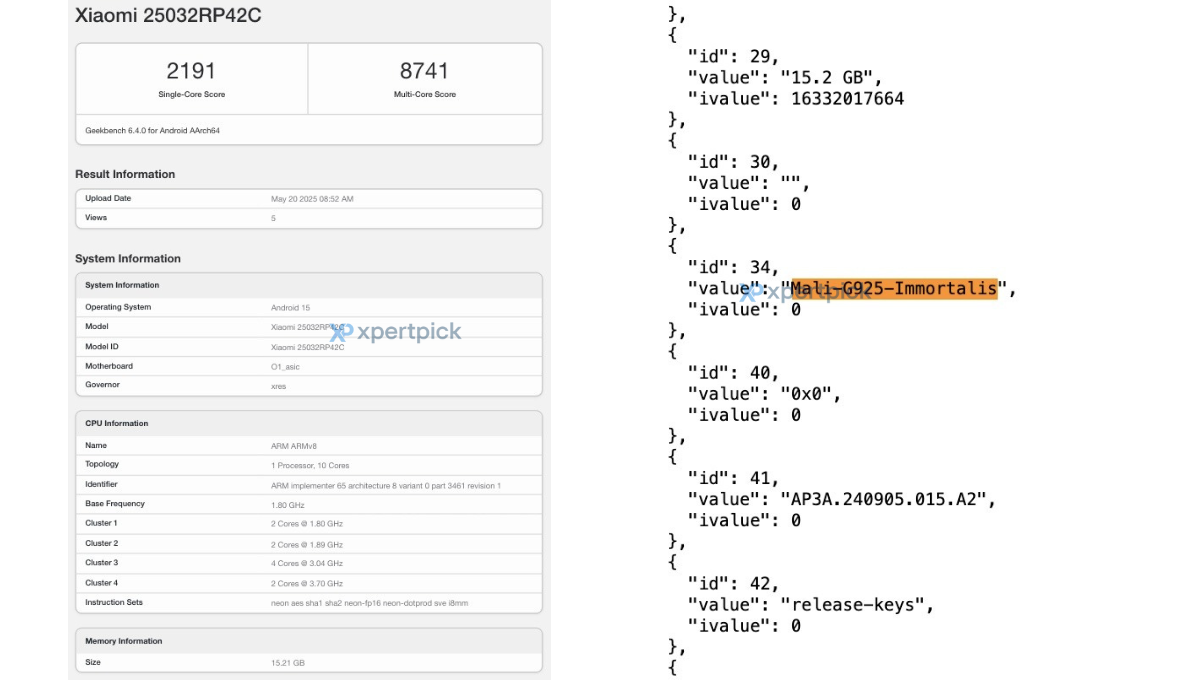Image resolution: width=1200 pixels, height=680 pixels.
Task: Click the Governor row
Action: (308, 385)
